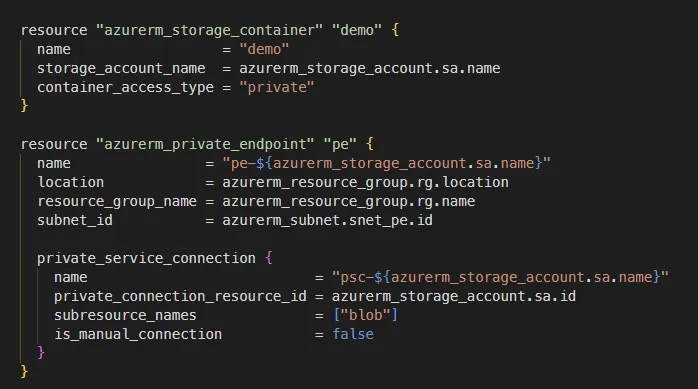
Task: Click the "azurerm_private_endpoint" resource type string
Action: tap(205, 144)
